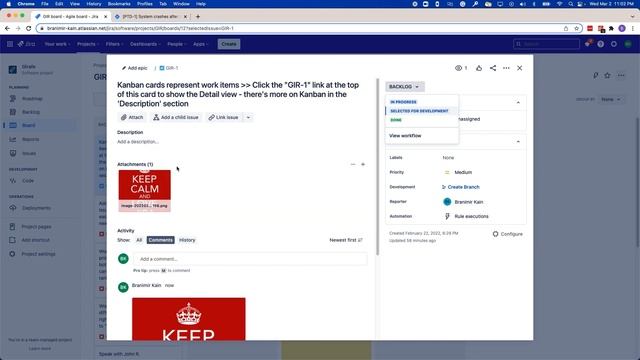Select the History activity filter

click(187, 240)
